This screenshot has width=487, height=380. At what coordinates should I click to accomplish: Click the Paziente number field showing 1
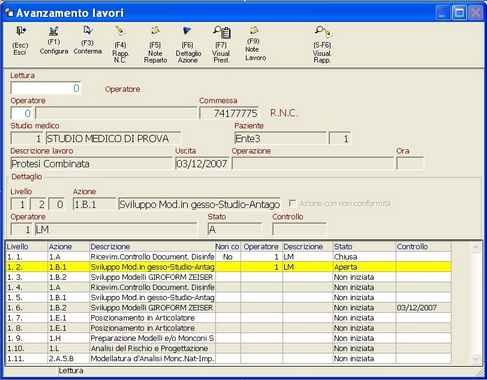339,139
